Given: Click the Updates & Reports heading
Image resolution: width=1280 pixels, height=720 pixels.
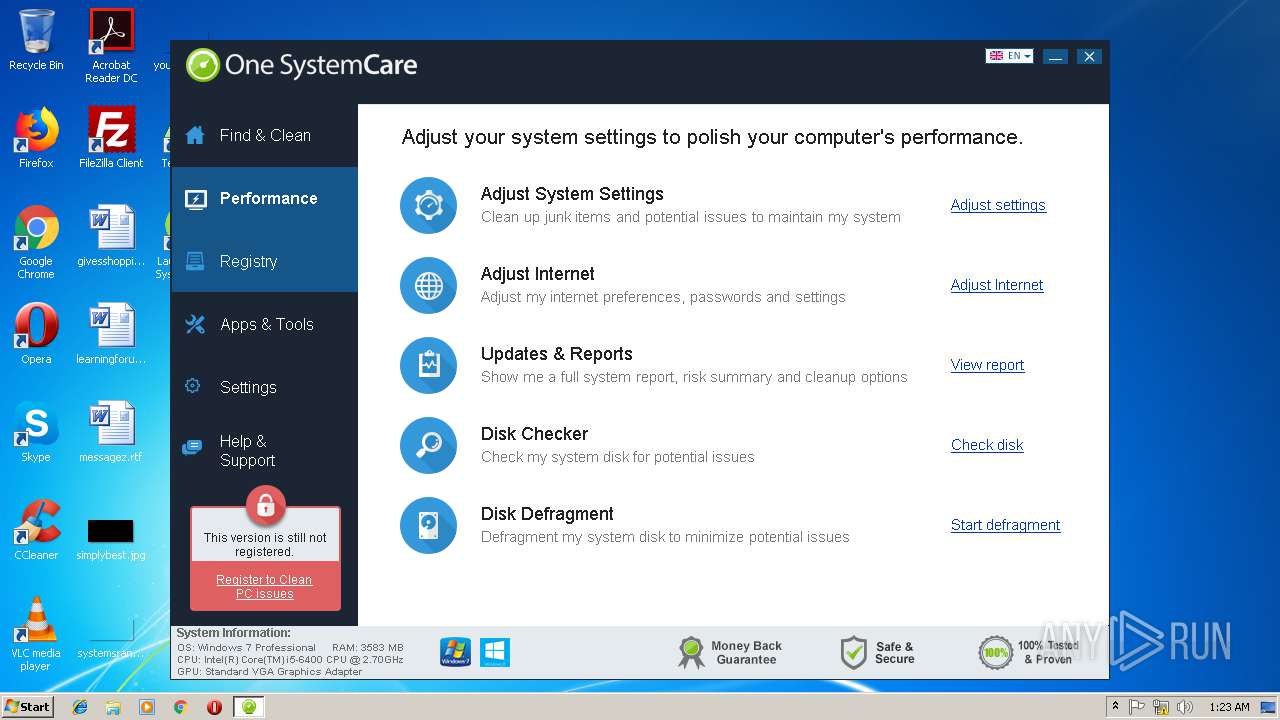Looking at the screenshot, I should click(x=556, y=354).
